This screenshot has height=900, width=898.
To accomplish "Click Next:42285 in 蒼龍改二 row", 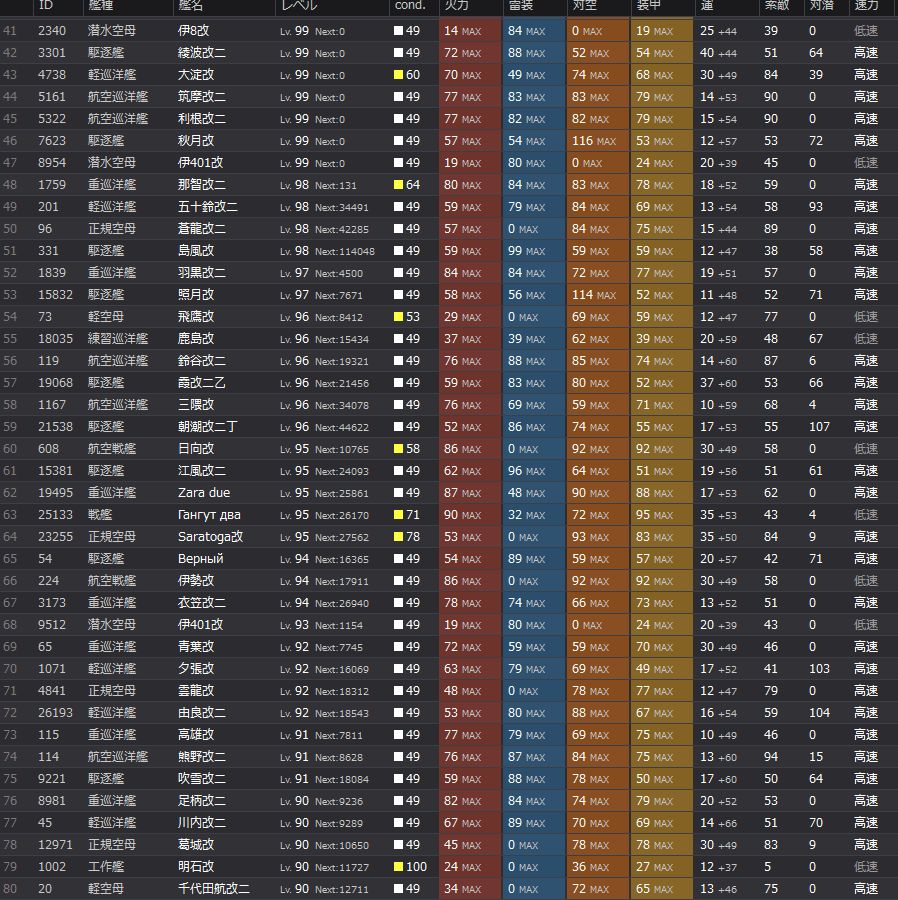I will click(x=342, y=230).
